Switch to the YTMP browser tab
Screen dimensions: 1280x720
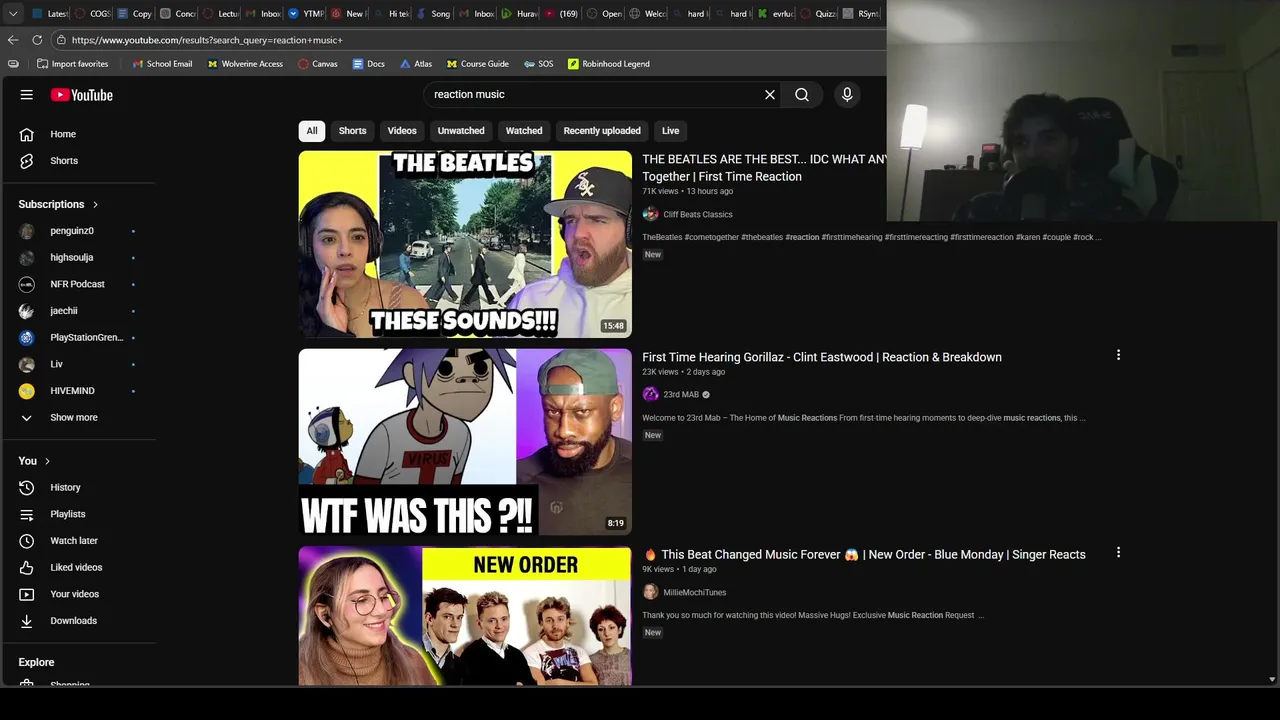(305, 14)
